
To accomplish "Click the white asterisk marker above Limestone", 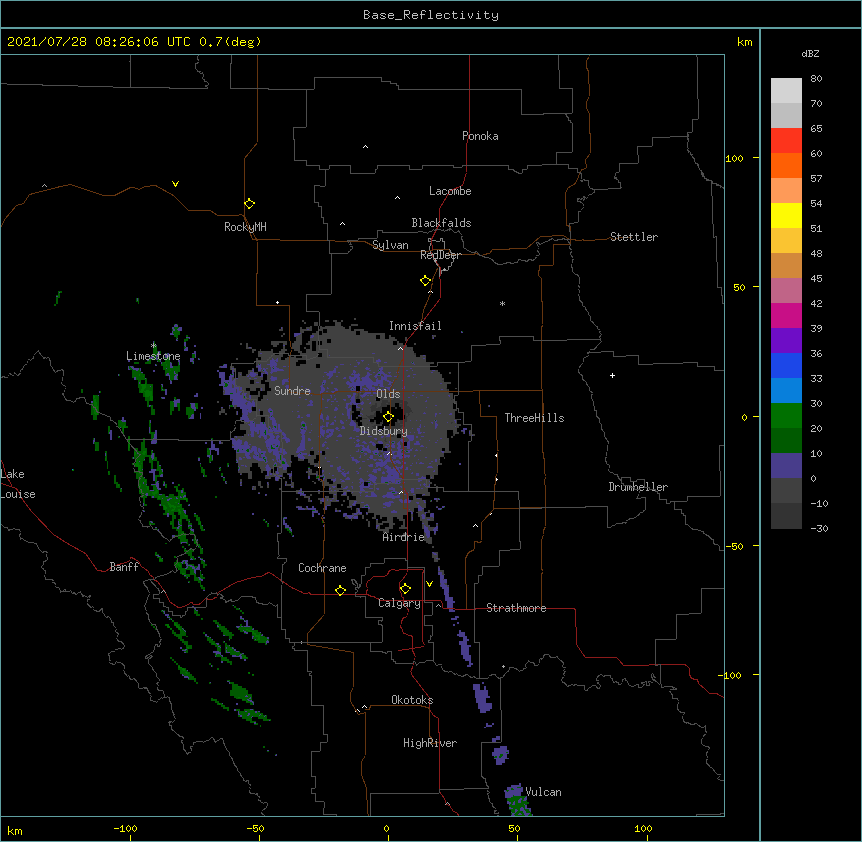I will click(154, 345).
